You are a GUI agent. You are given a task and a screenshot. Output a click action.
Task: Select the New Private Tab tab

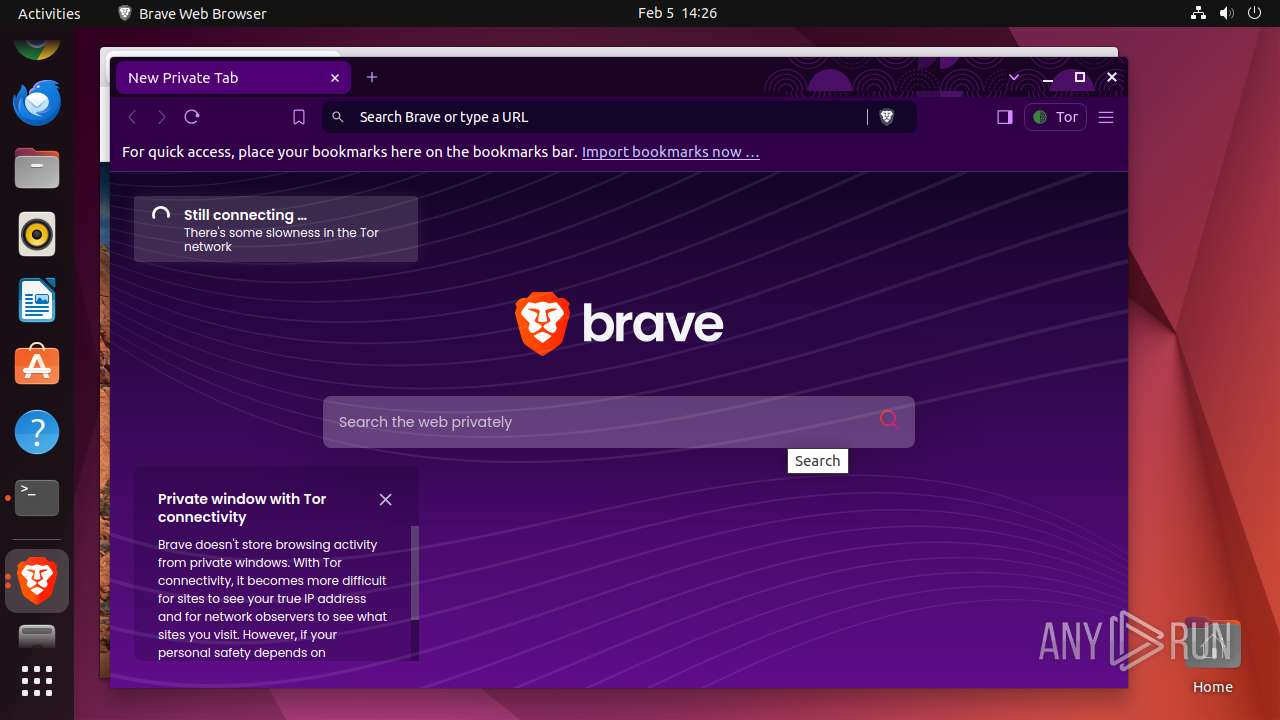[x=233, y=78]
